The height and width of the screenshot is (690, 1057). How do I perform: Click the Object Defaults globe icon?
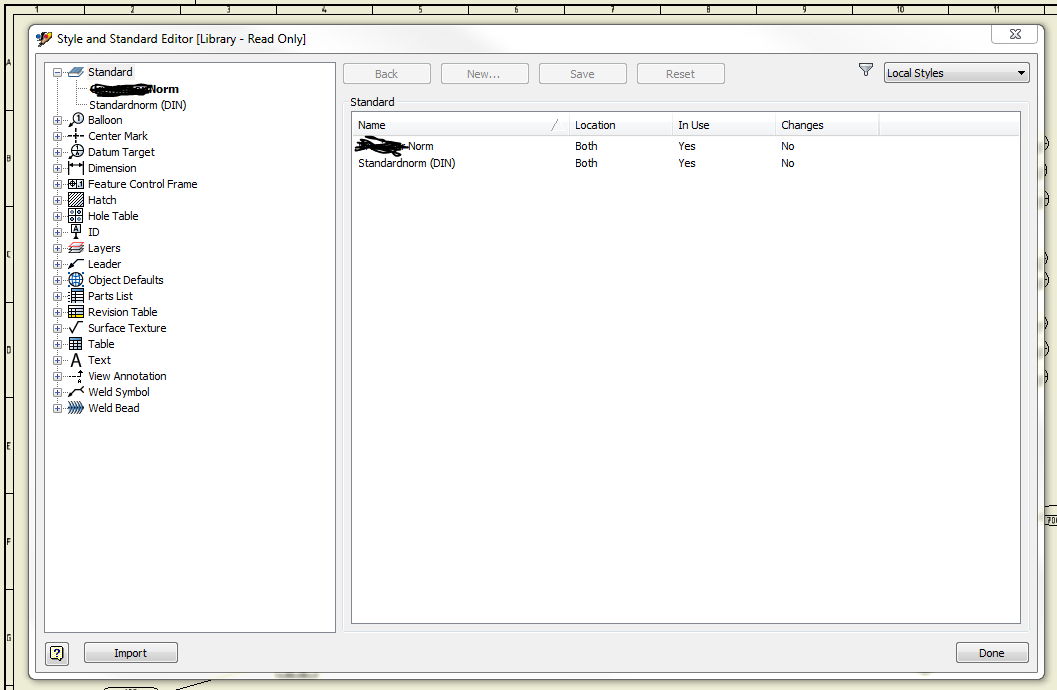click(76, 280)
